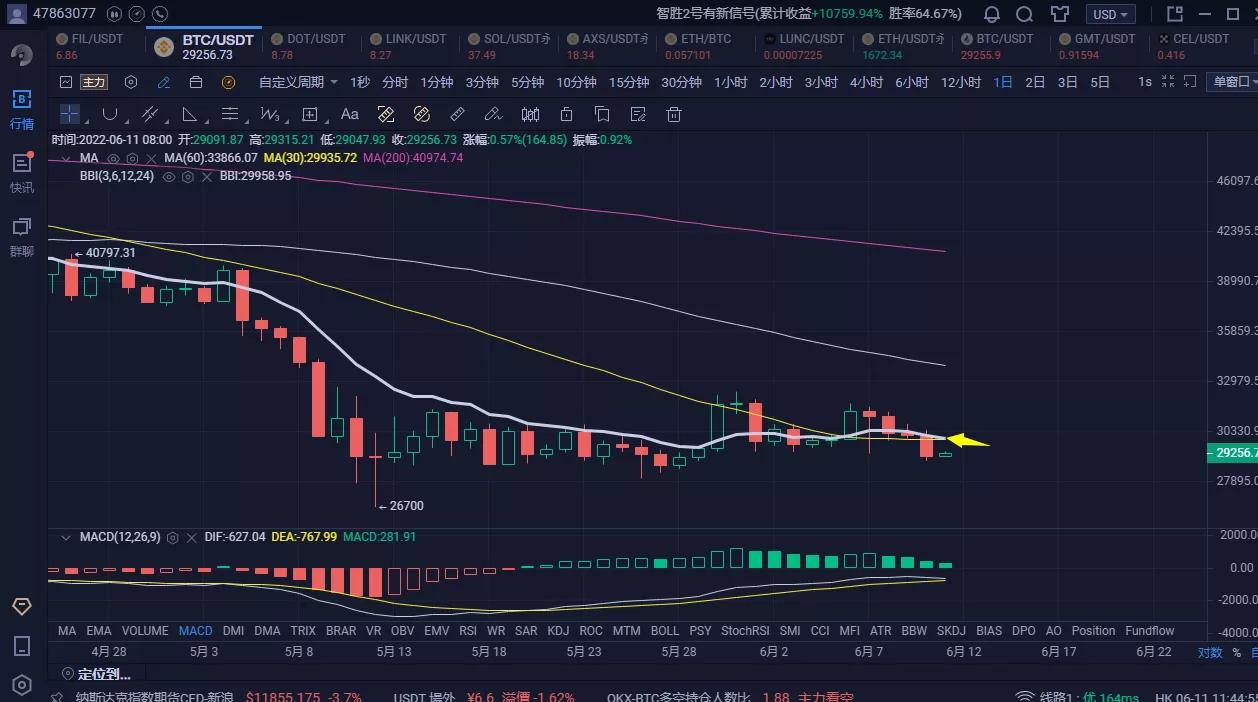Viewport: 1258px width, 702px height.
Task: Open the 快讯 news flash sidebar section
Action: [22, 173]
